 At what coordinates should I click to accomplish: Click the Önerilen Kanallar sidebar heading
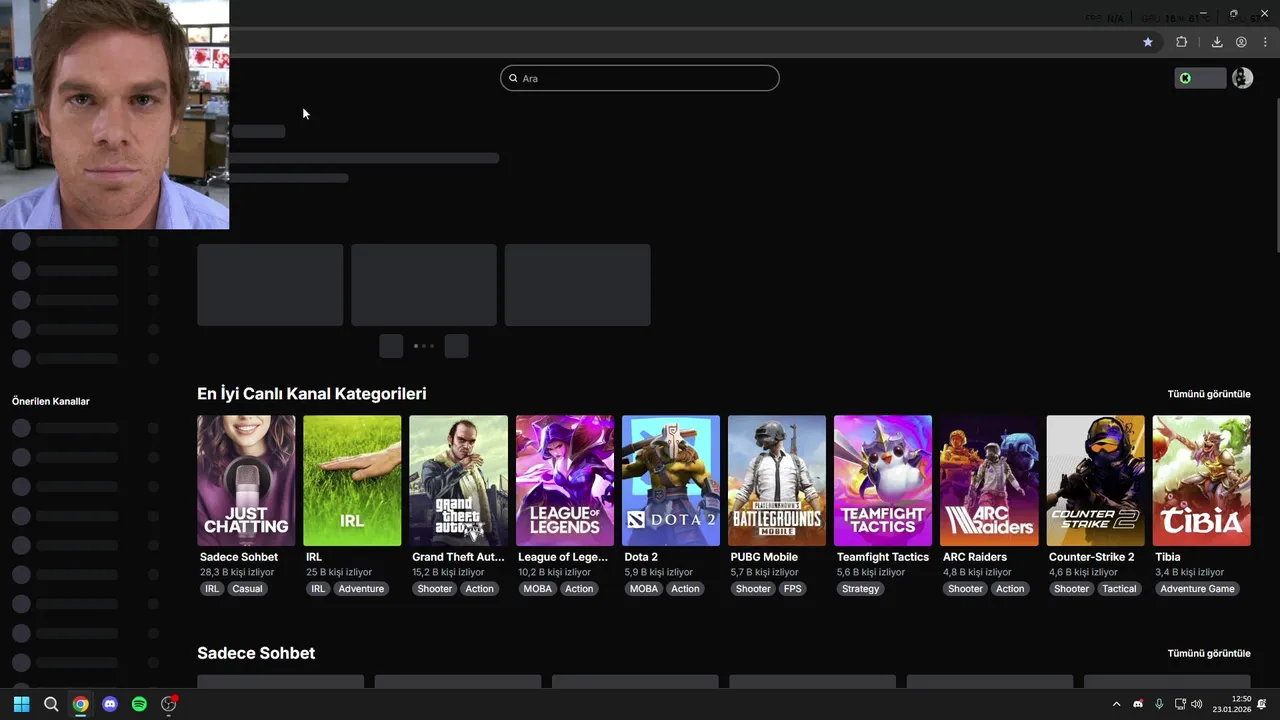point(51,401)
